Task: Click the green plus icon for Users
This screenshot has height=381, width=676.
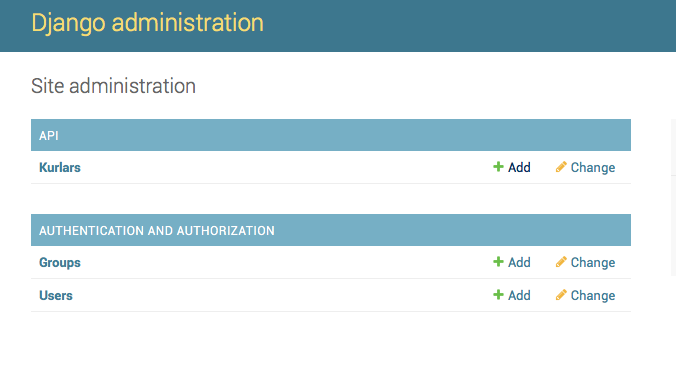Action: (x=498, y=295)
